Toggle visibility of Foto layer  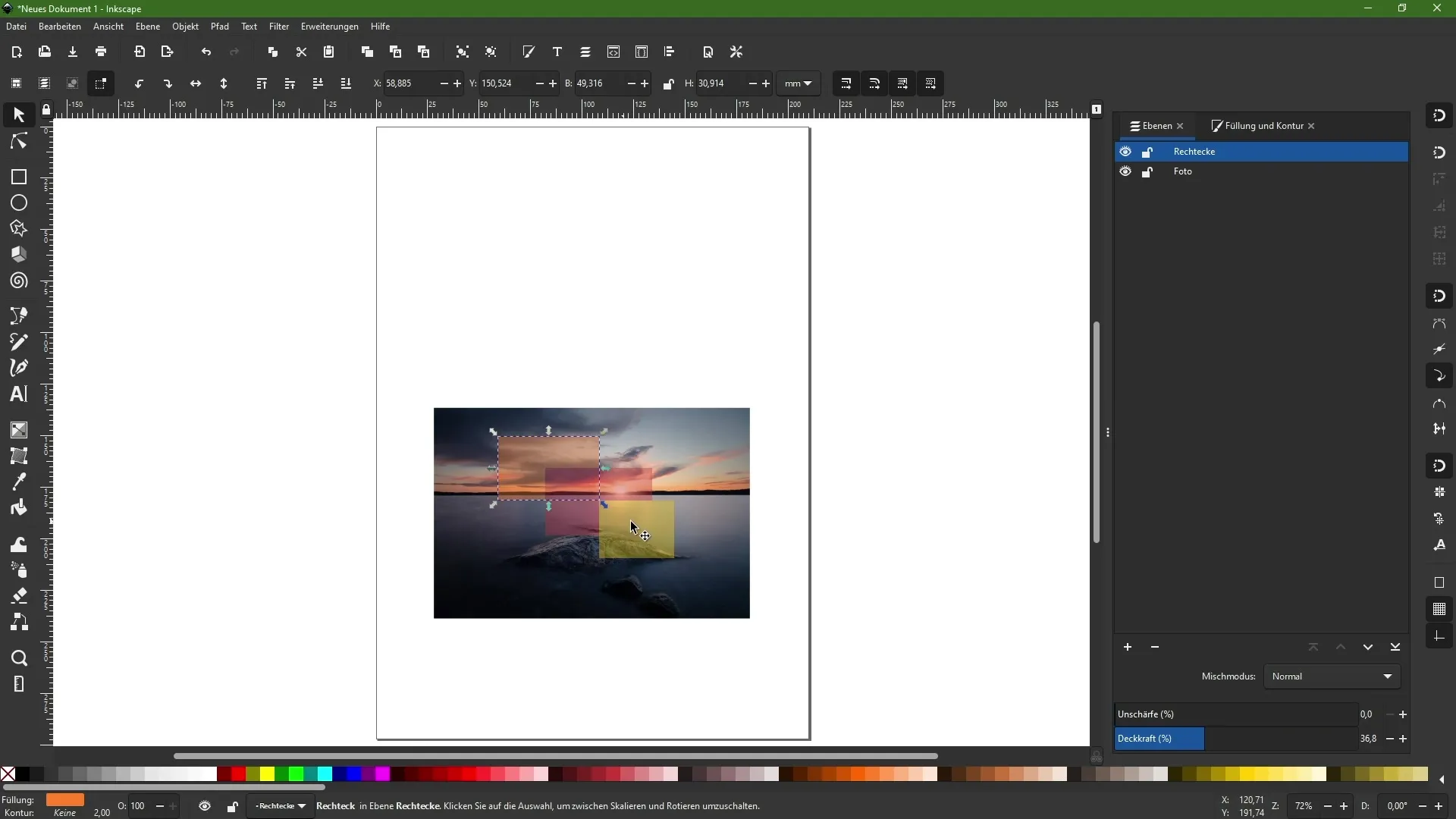point(1127,171)
